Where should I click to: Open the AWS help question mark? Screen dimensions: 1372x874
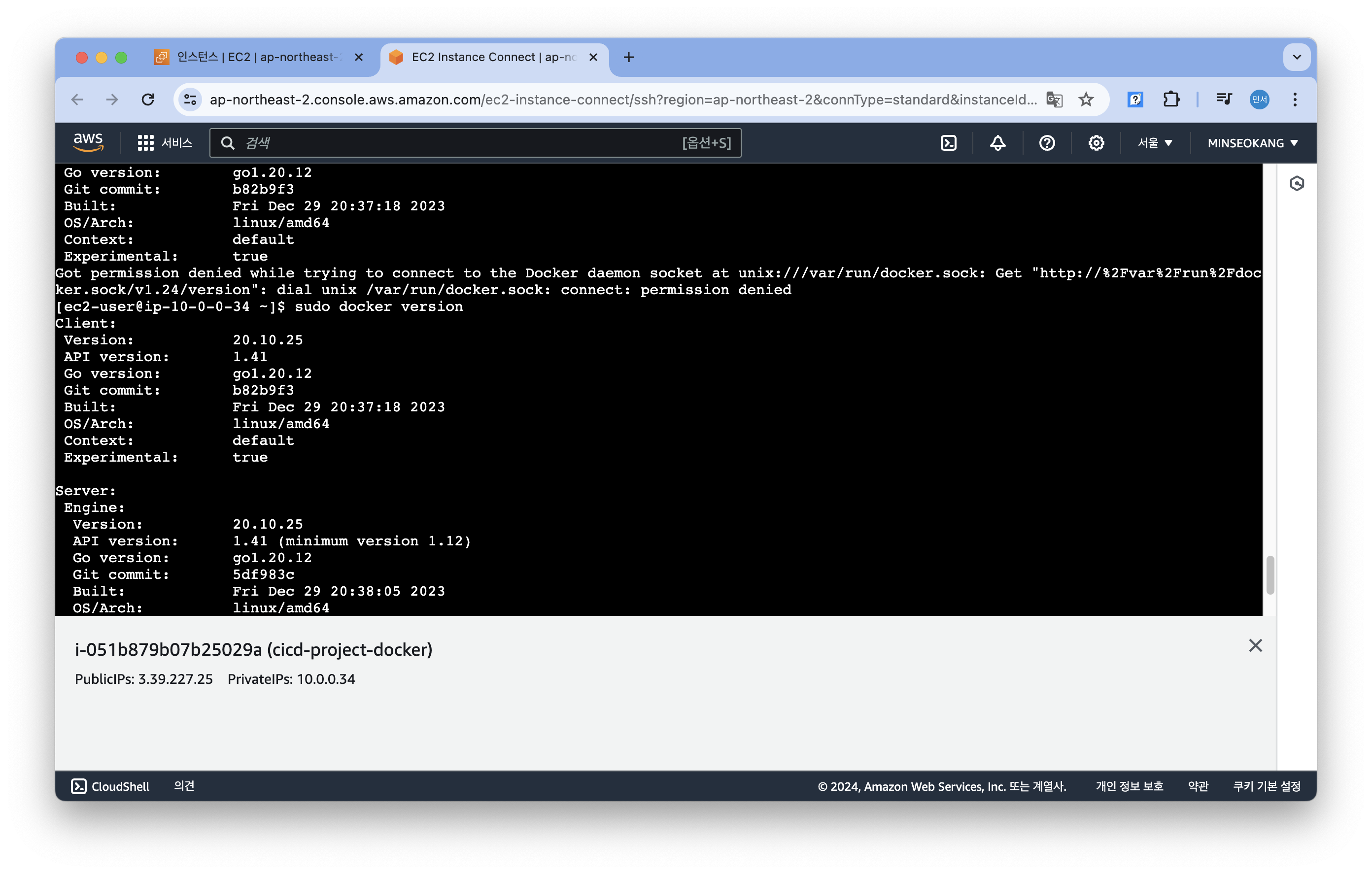1047,143
